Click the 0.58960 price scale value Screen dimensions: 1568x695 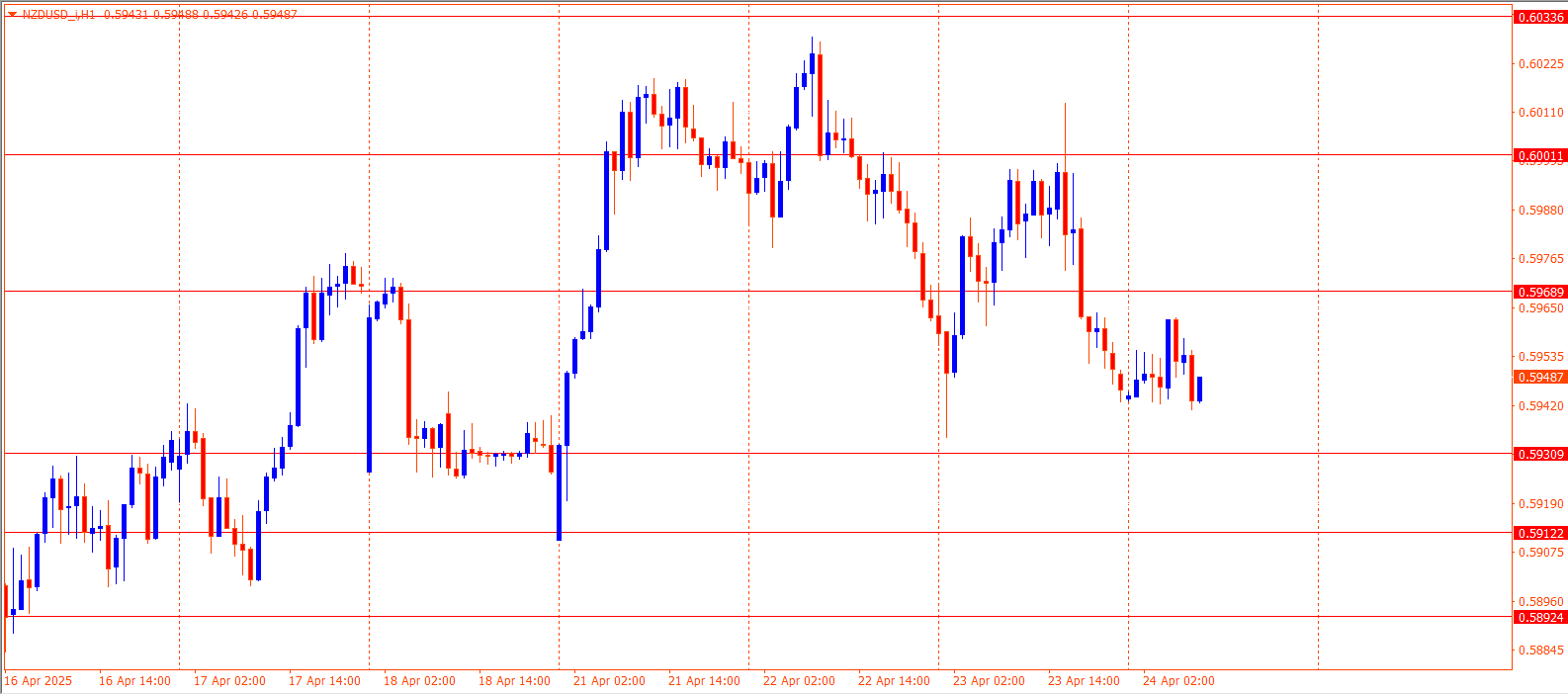(x=1541, y=602)
